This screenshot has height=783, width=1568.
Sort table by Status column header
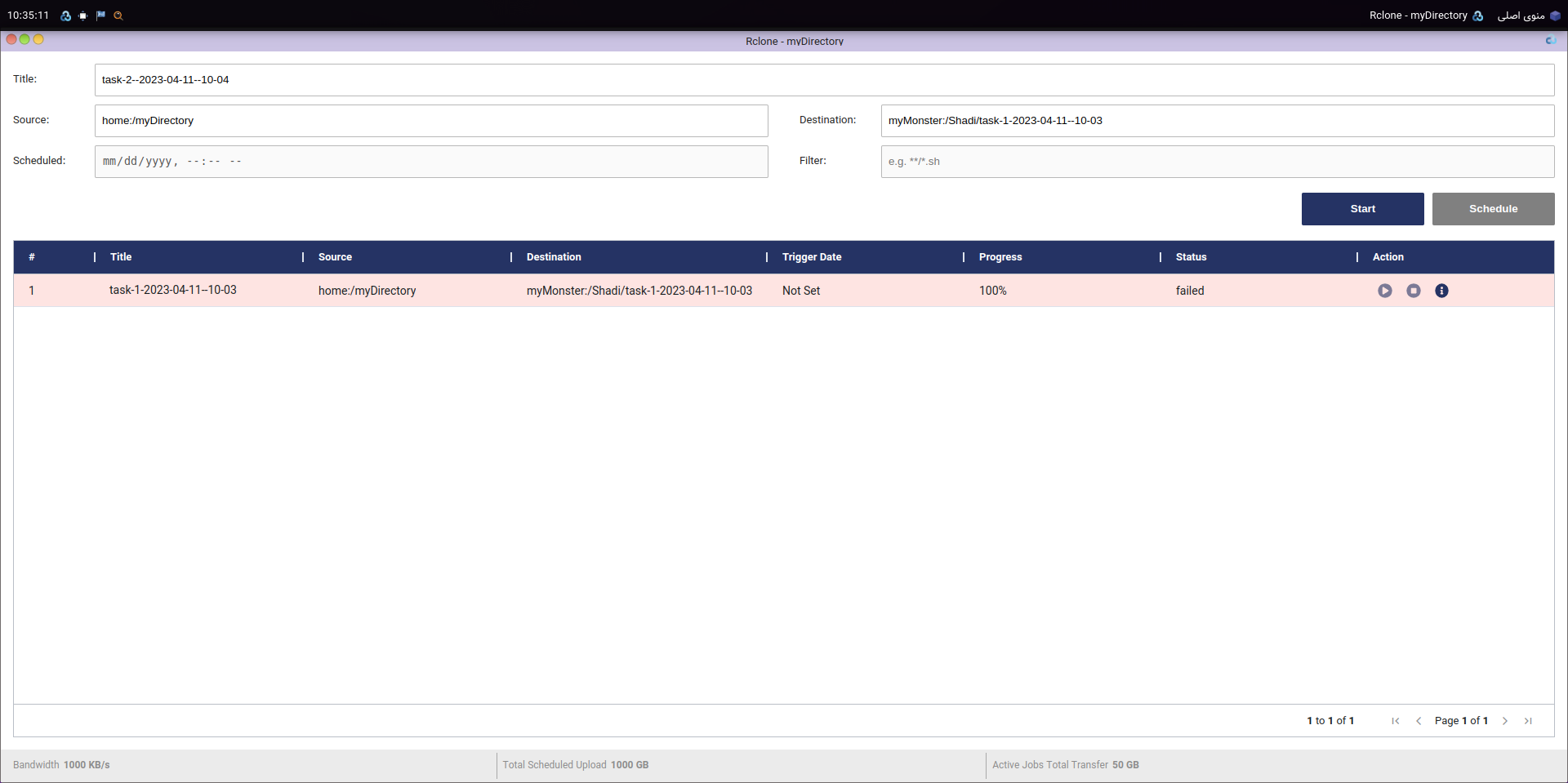pos(1191,257)
